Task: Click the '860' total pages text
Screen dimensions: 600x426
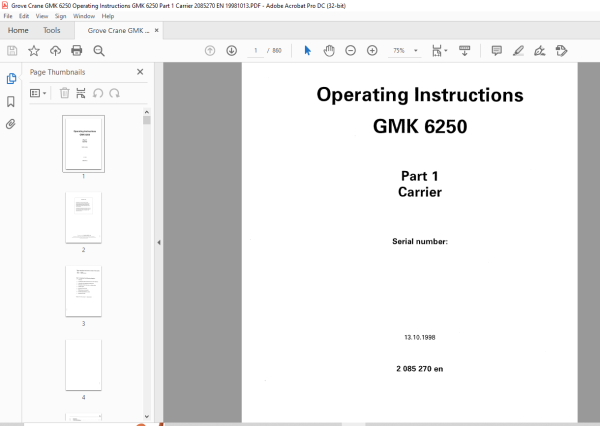Action: click(277, 51)
